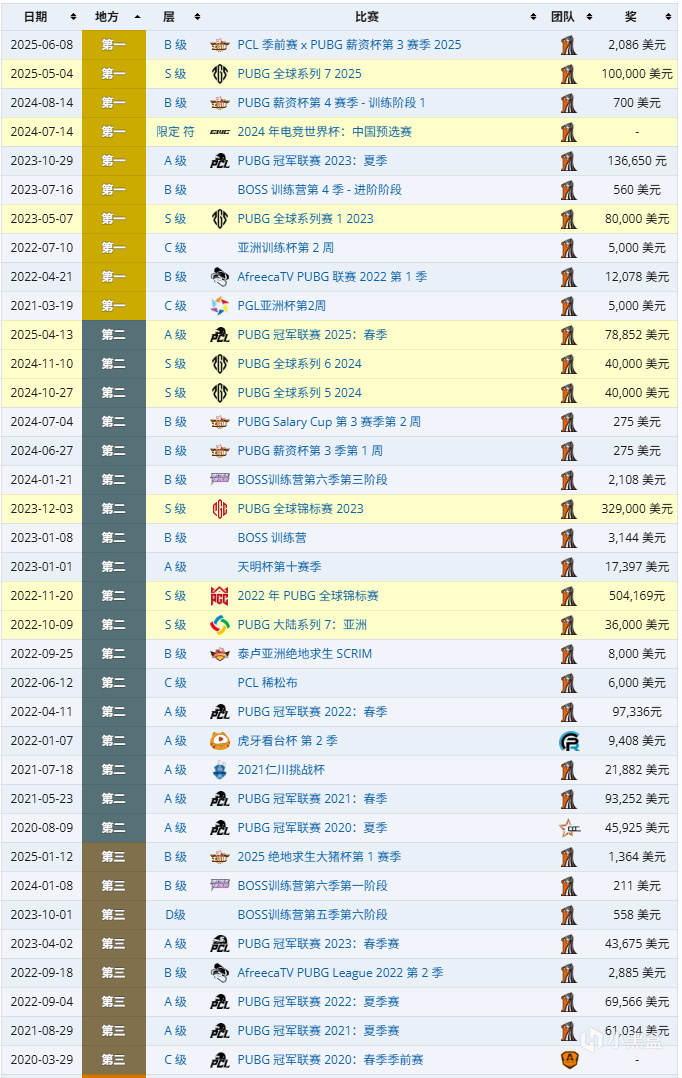Select the prize cell 329,000 美元
The image size is (682, 1078).
[637, 509]
